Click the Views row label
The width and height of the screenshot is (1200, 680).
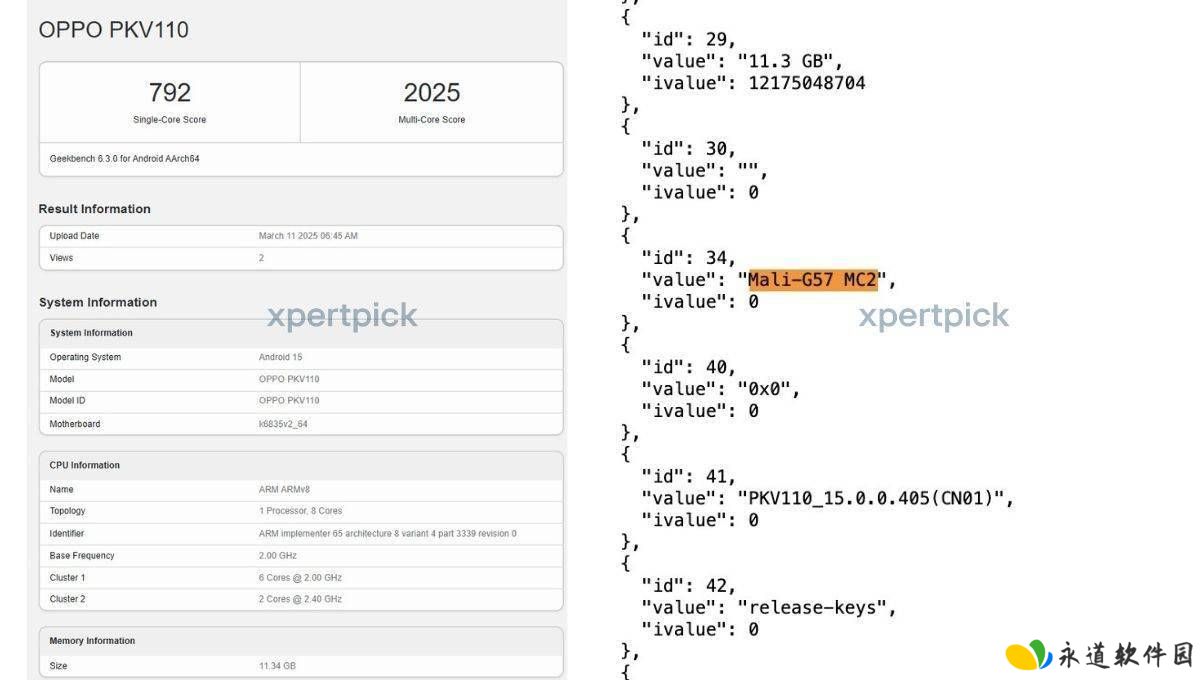point(61,258)
